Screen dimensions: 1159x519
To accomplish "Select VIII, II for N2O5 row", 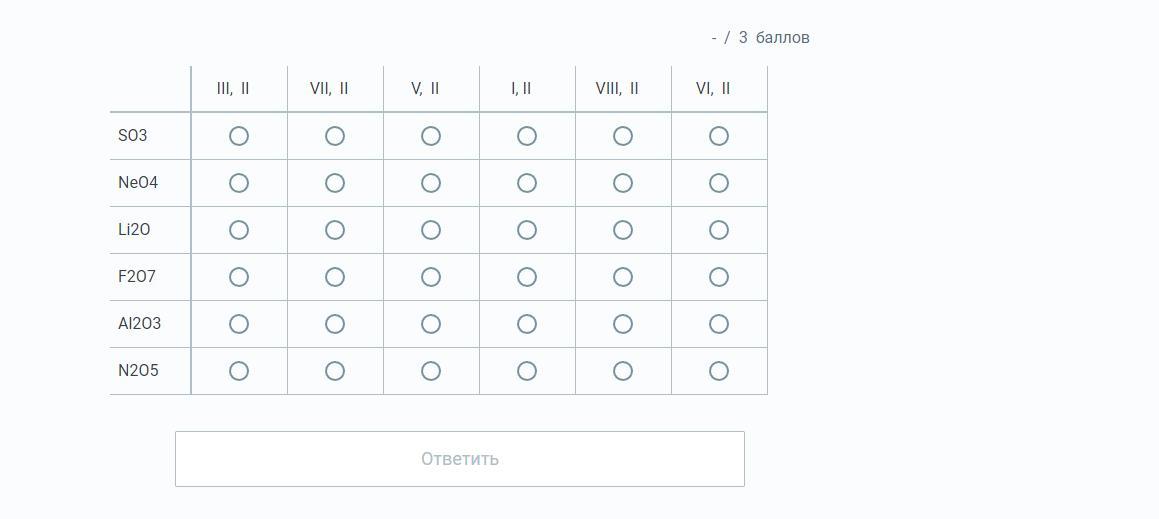I will coord(623,371).
